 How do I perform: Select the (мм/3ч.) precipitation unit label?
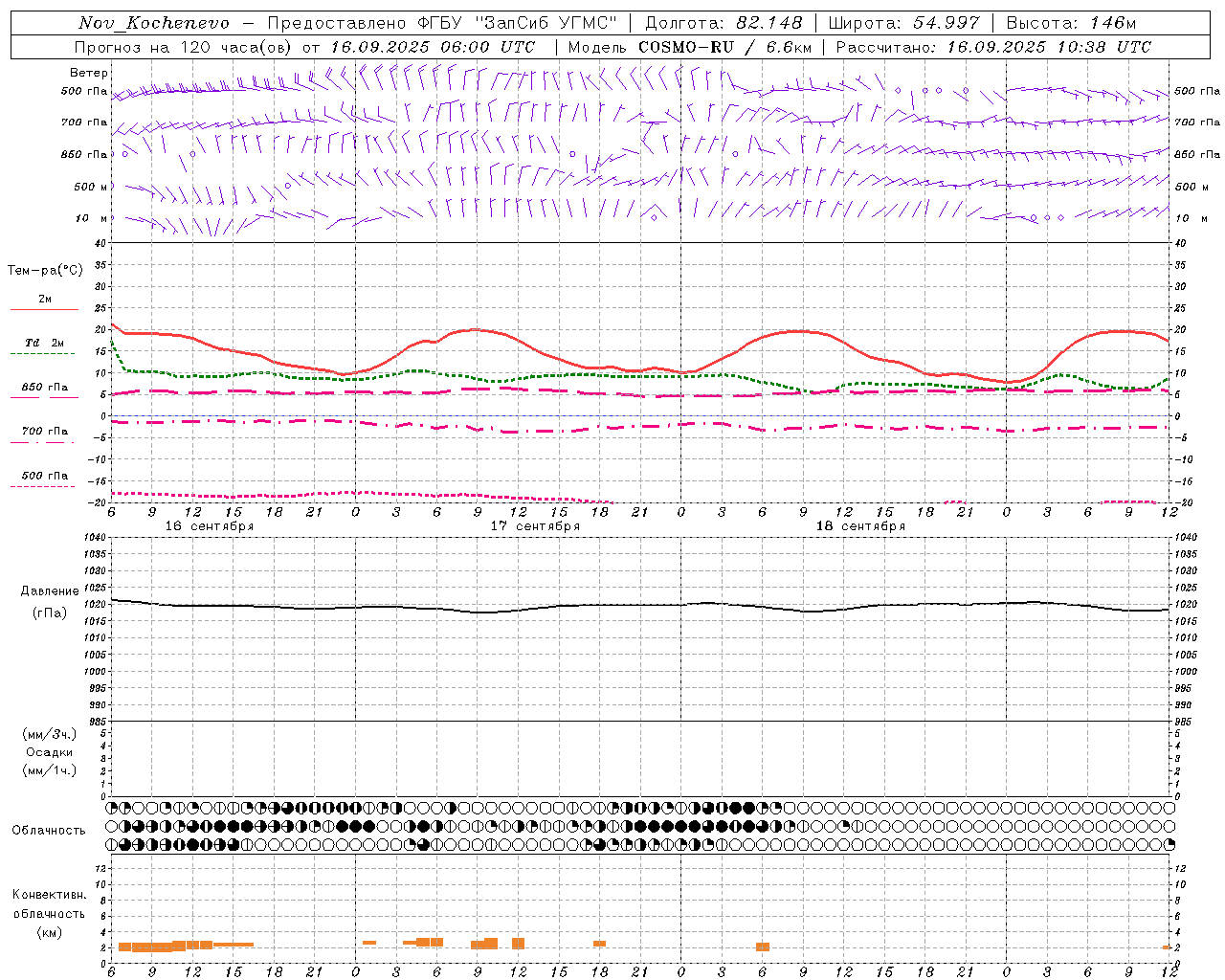[50, 735]
